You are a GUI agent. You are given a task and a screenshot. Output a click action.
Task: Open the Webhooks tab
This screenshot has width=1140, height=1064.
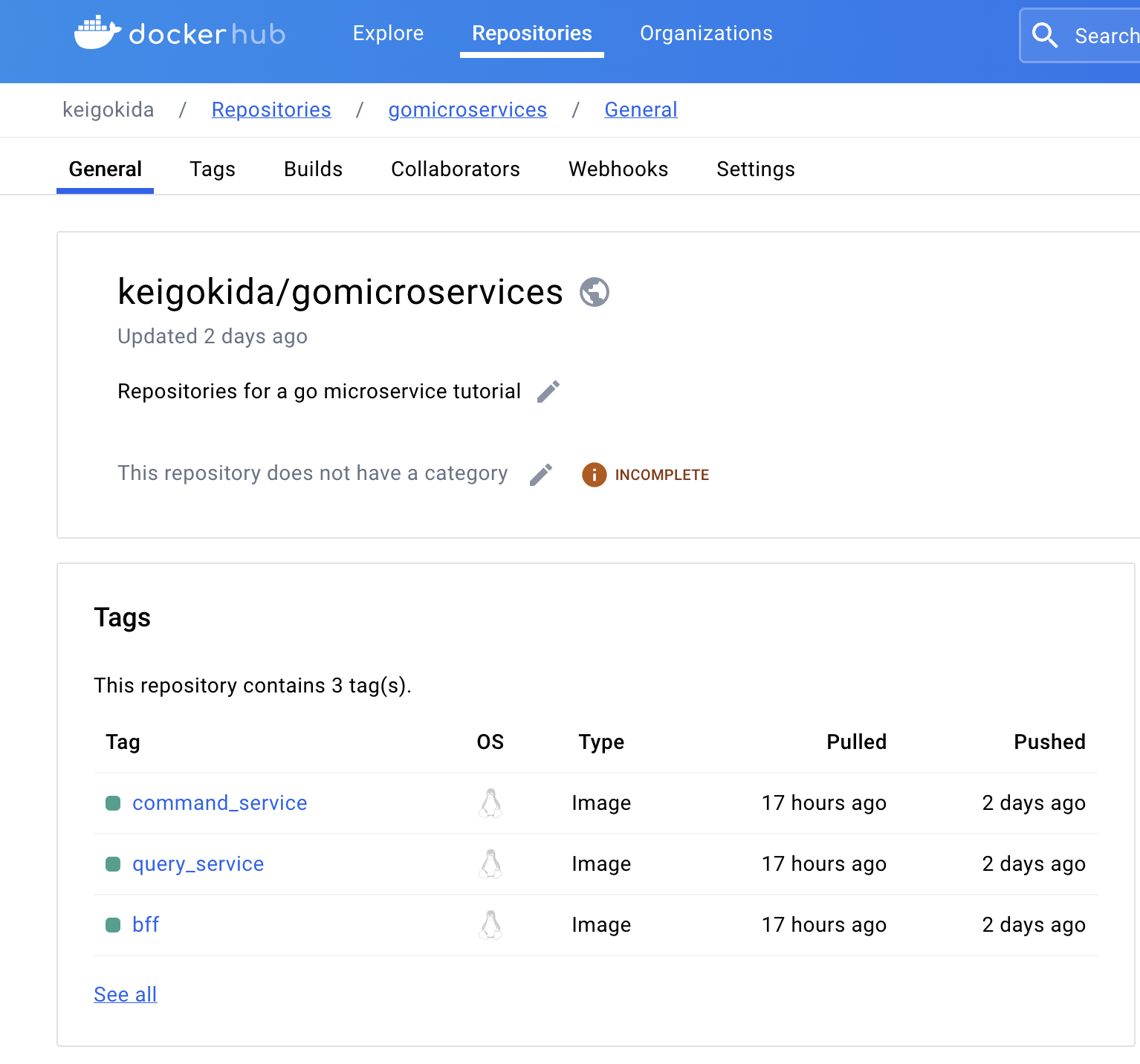(x=618, y=169)
